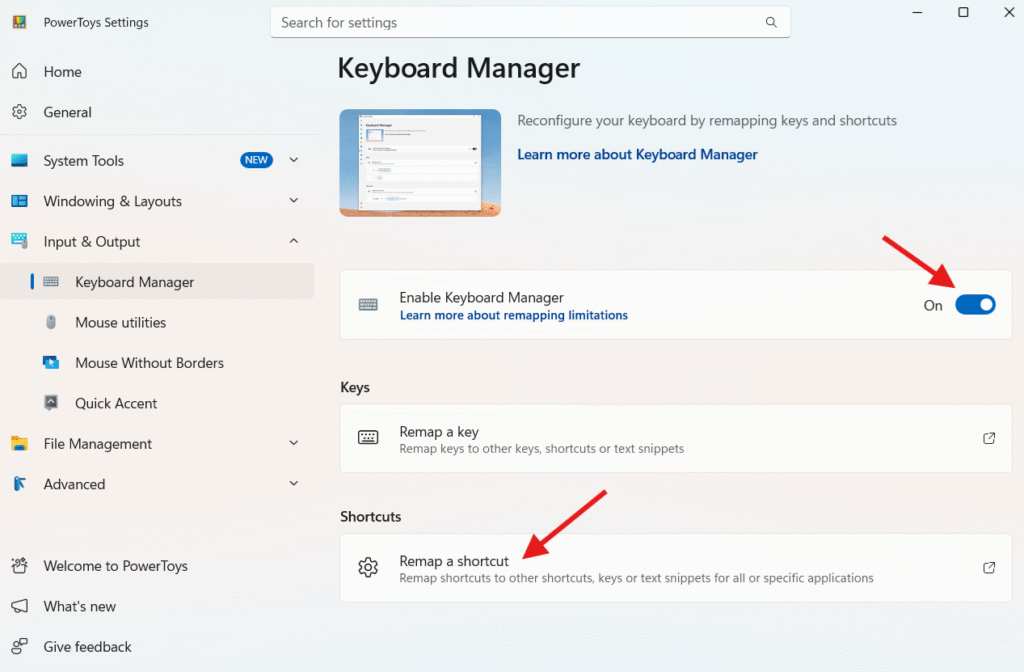The image size is (1024, 672).
Task: Open Welcome to PowerToys page
Action: [x=115, y=566]
